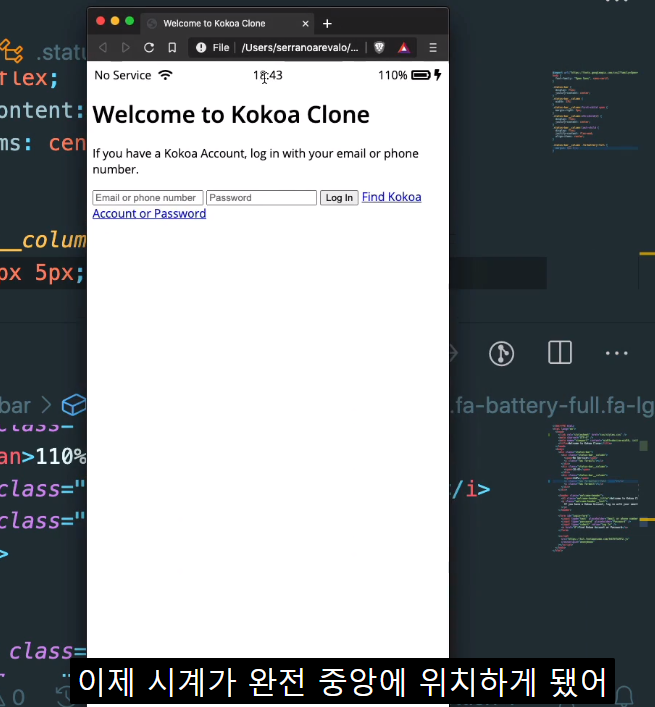
Task: Click the yellow minimize window button
Action: [x=115, y=21]
